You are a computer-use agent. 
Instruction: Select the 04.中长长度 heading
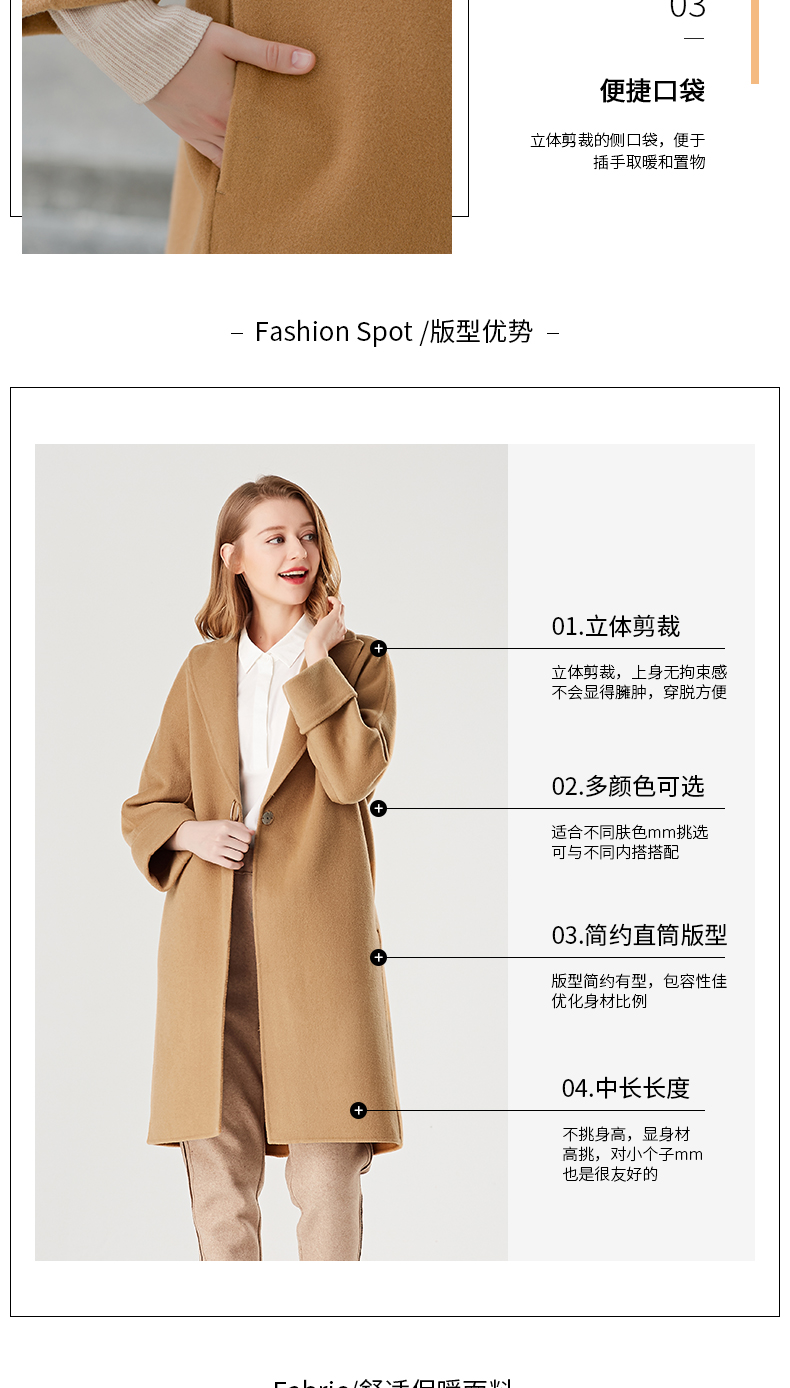626,1089
